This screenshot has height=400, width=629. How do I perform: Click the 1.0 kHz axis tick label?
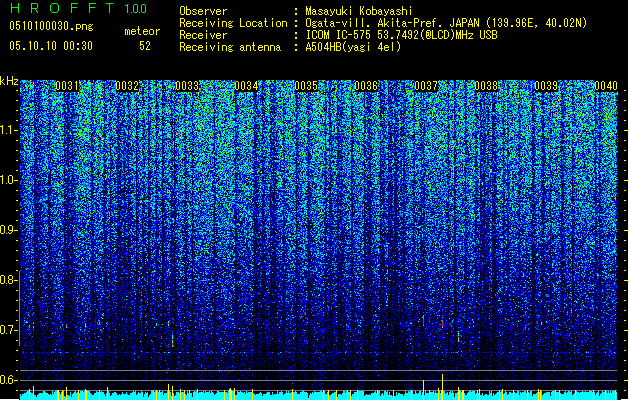[x=9, y=180]
